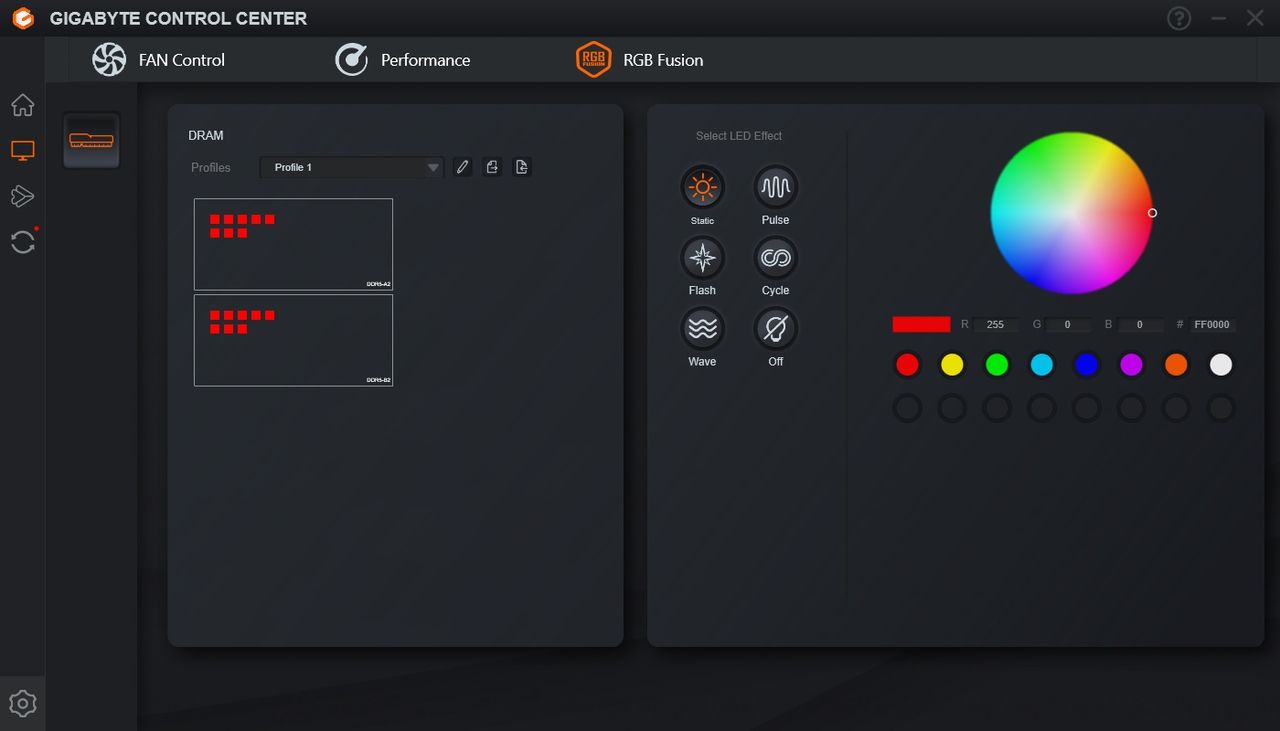The image size is (1280, 731).
Task: Click the Gigabyte logo in title bar
Action: click(23, 18)
